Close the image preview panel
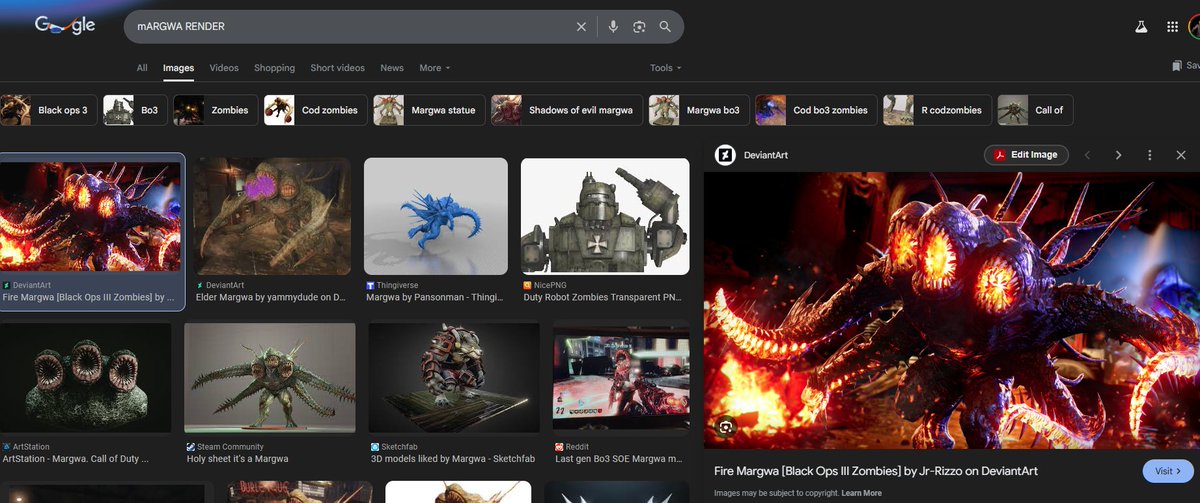Viewport: 1200px width, 503px height. pos(1181,155)
